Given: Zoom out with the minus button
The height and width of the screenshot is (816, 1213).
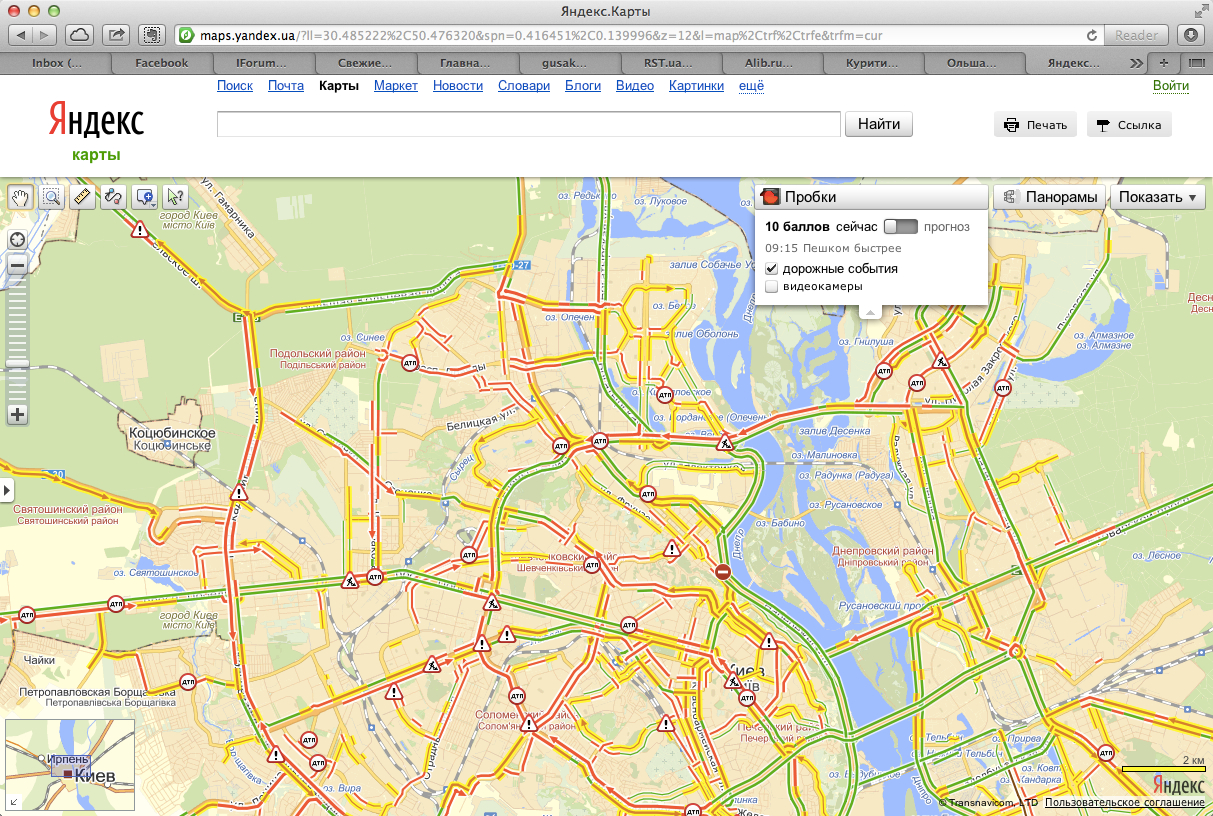Looking at the screenshot, I should [17, 265].
